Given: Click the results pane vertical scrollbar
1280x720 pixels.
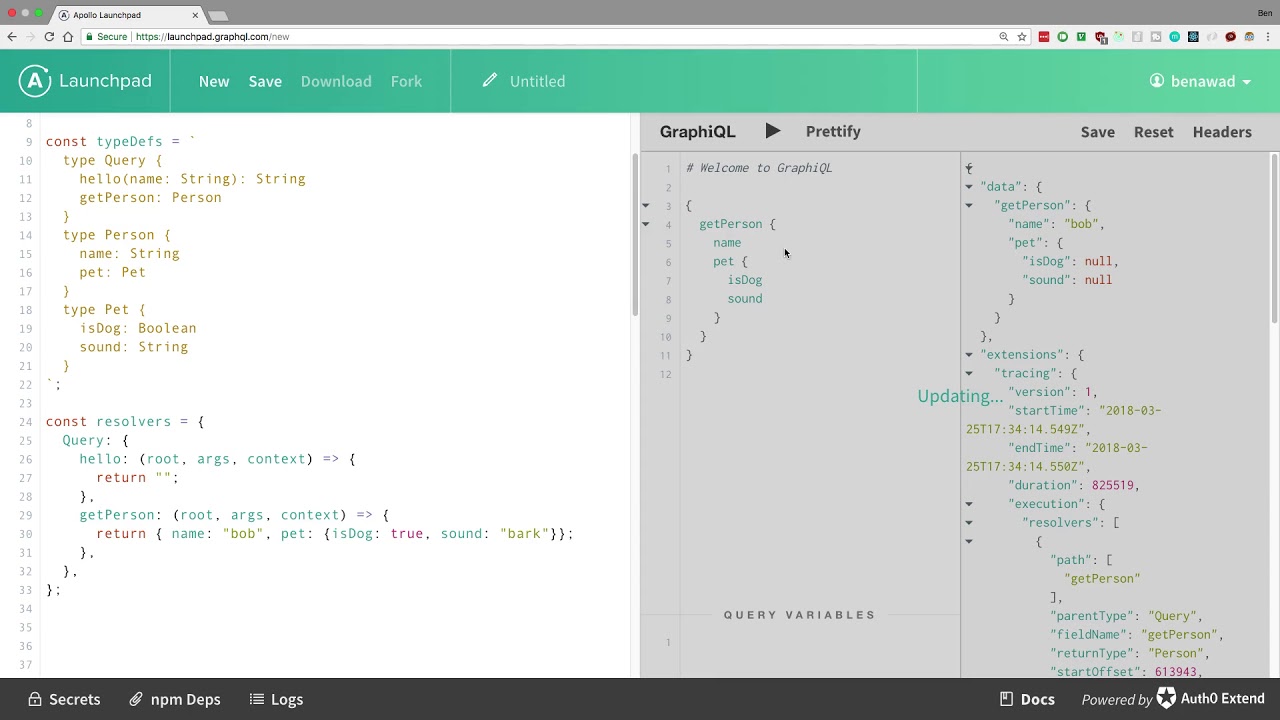Looking at the screenshot, I should (1274, 238).
